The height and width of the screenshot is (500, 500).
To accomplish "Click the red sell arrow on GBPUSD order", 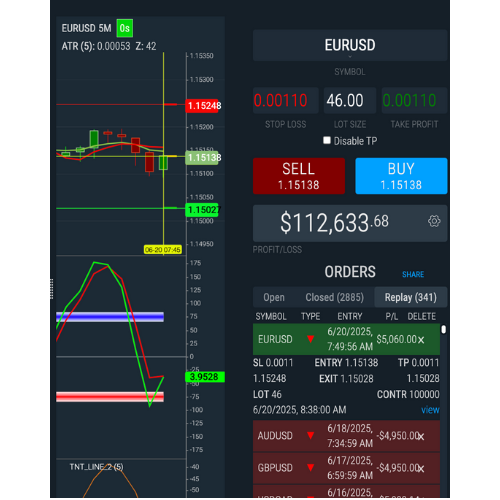I will pos(310,467).
